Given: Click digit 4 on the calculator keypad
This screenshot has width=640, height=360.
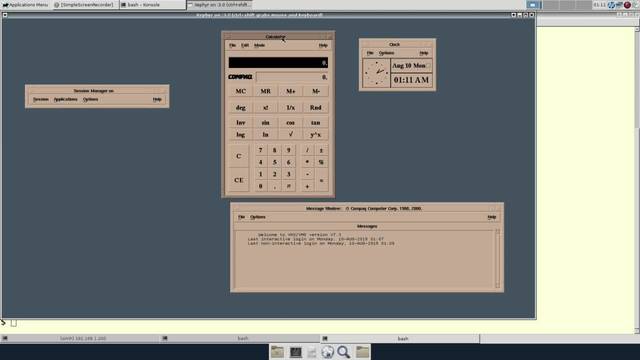Looking at the screenshot, I should 260,162.
